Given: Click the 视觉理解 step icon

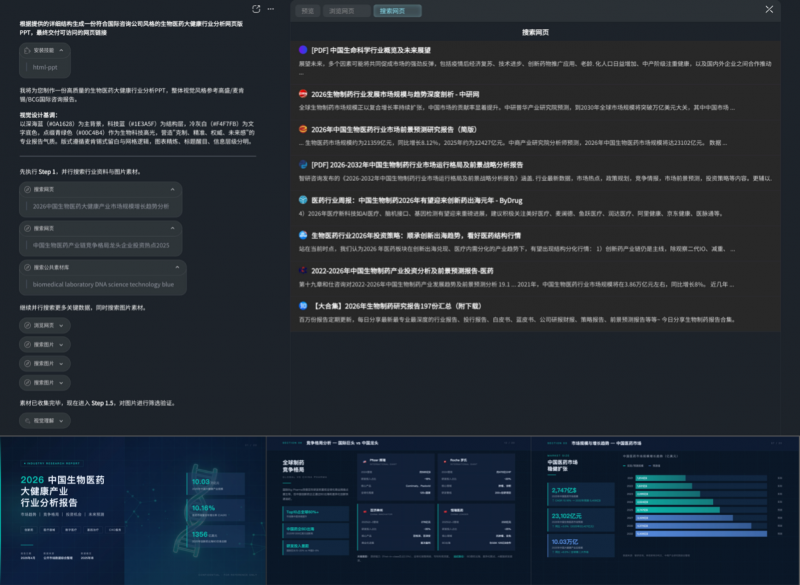Looking at the screenshot, I should coord(28,421).
